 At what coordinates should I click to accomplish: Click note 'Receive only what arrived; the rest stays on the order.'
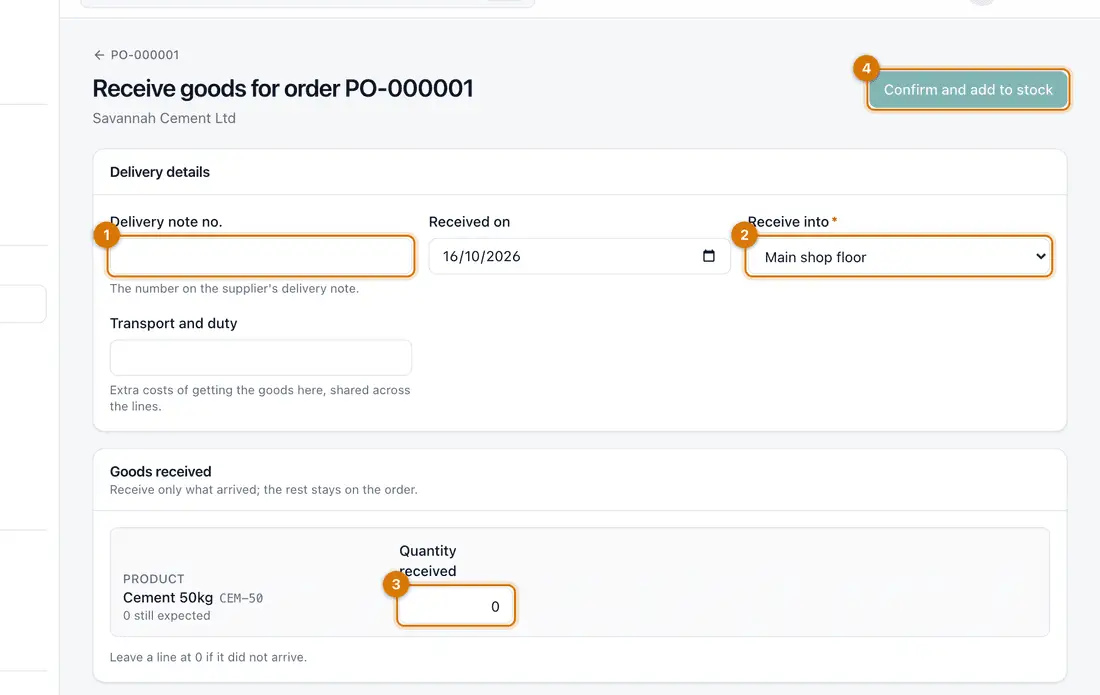(264, 490)
